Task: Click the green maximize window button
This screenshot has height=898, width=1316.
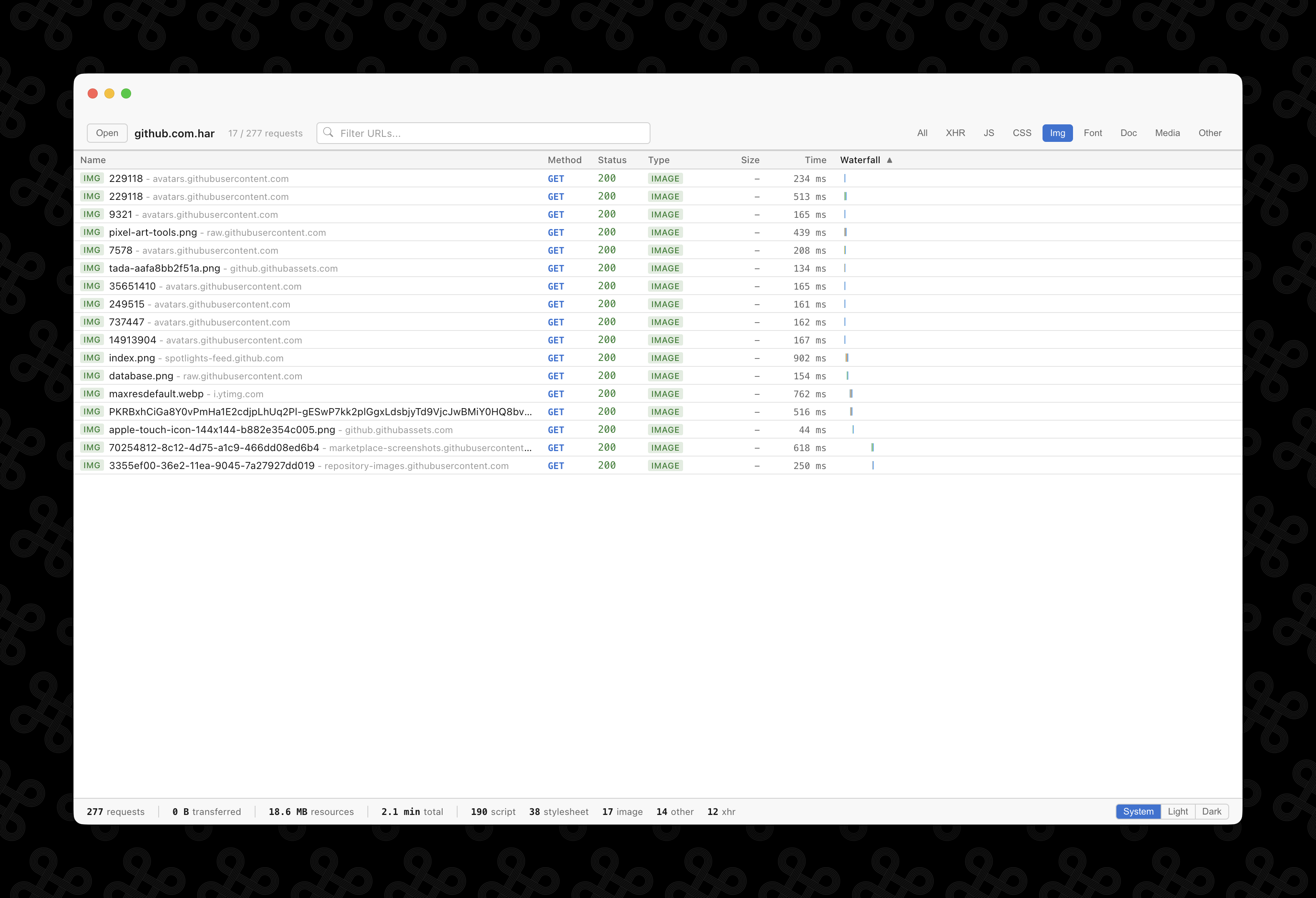Action: 126,93
